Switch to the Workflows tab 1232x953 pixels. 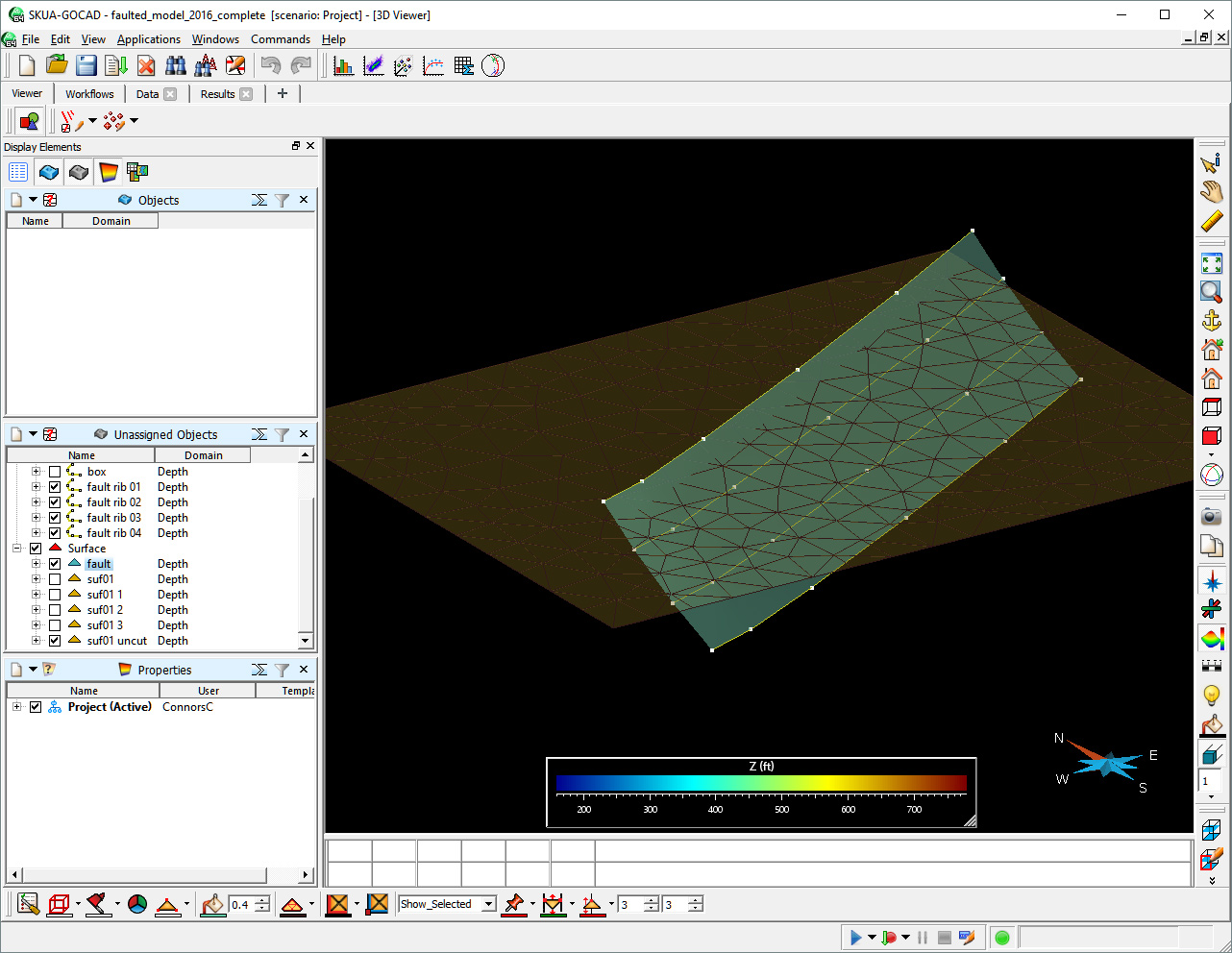89,94
